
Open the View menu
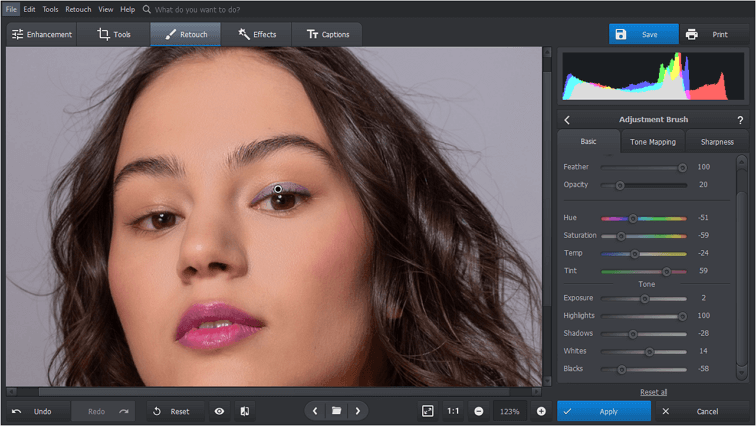click(106, 9)
